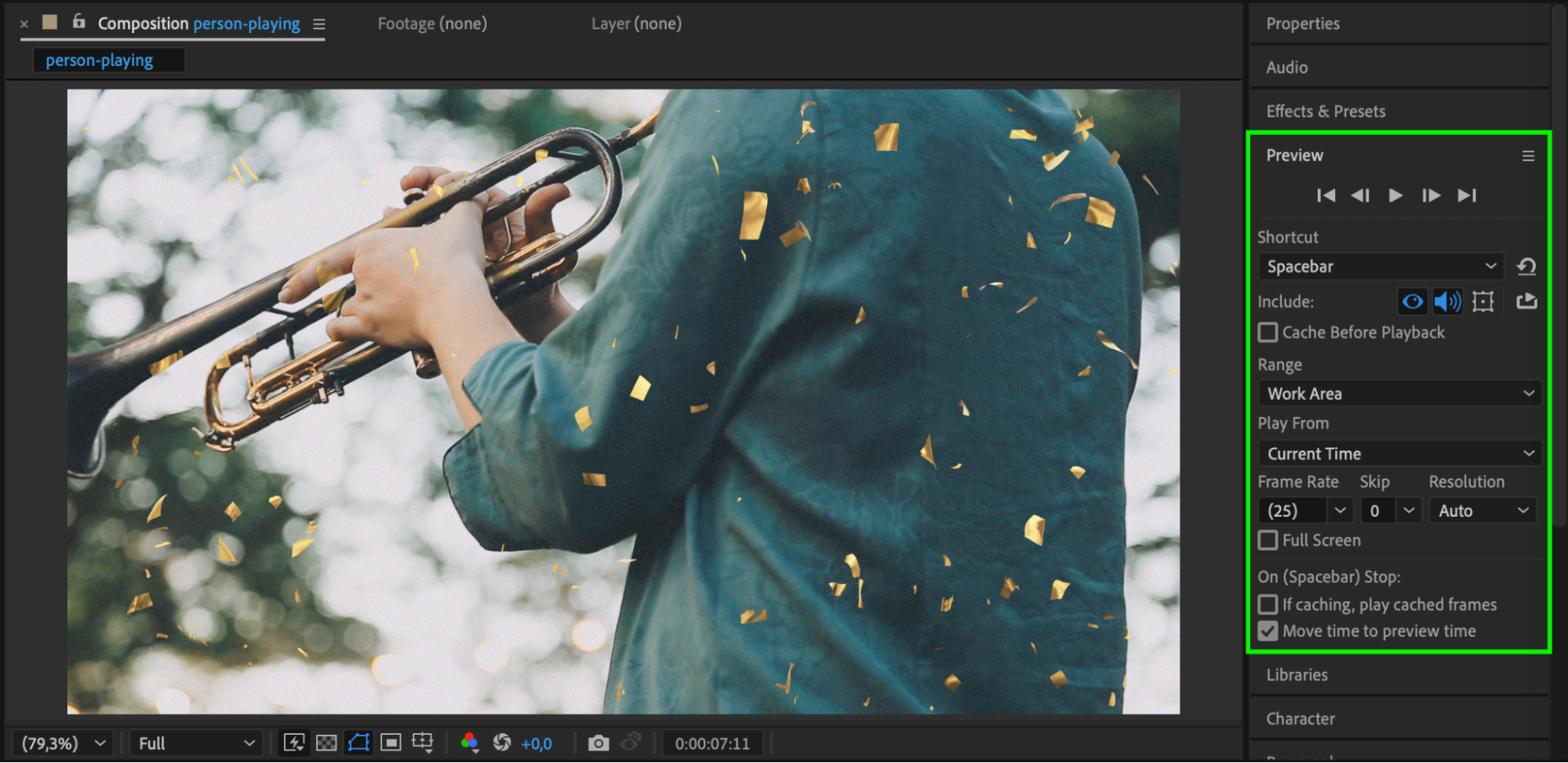
Task: Mute audio in preview include options
Action: tap(1447, 302)
